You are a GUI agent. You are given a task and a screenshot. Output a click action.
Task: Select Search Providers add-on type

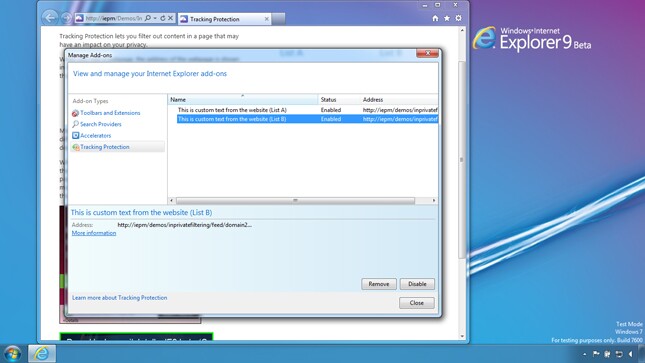pyautogui.click(x=100, y=124)
